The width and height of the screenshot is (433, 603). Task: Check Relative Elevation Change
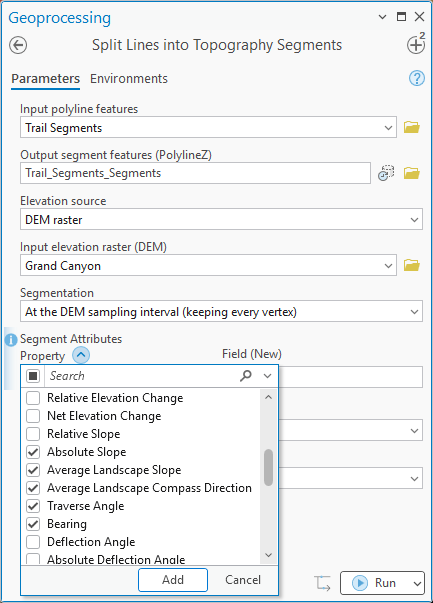click(x=33, y=398)
